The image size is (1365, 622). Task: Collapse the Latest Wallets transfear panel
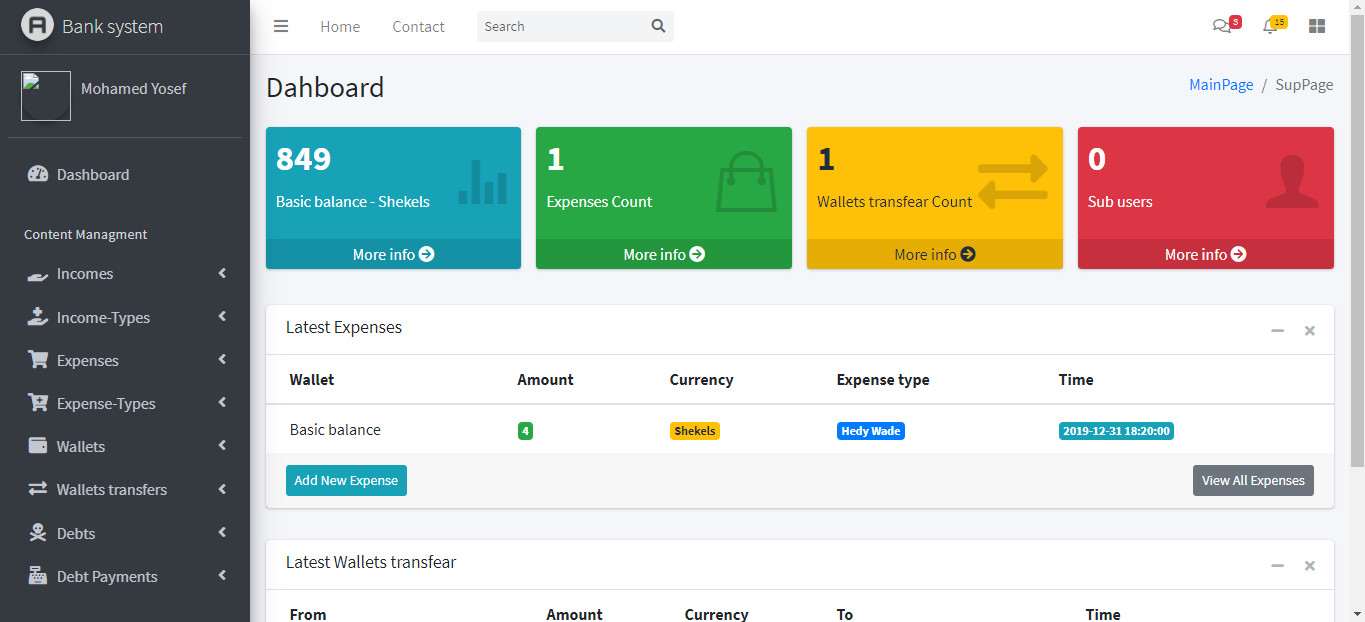pyautogui.click(x=1277, y=565)
